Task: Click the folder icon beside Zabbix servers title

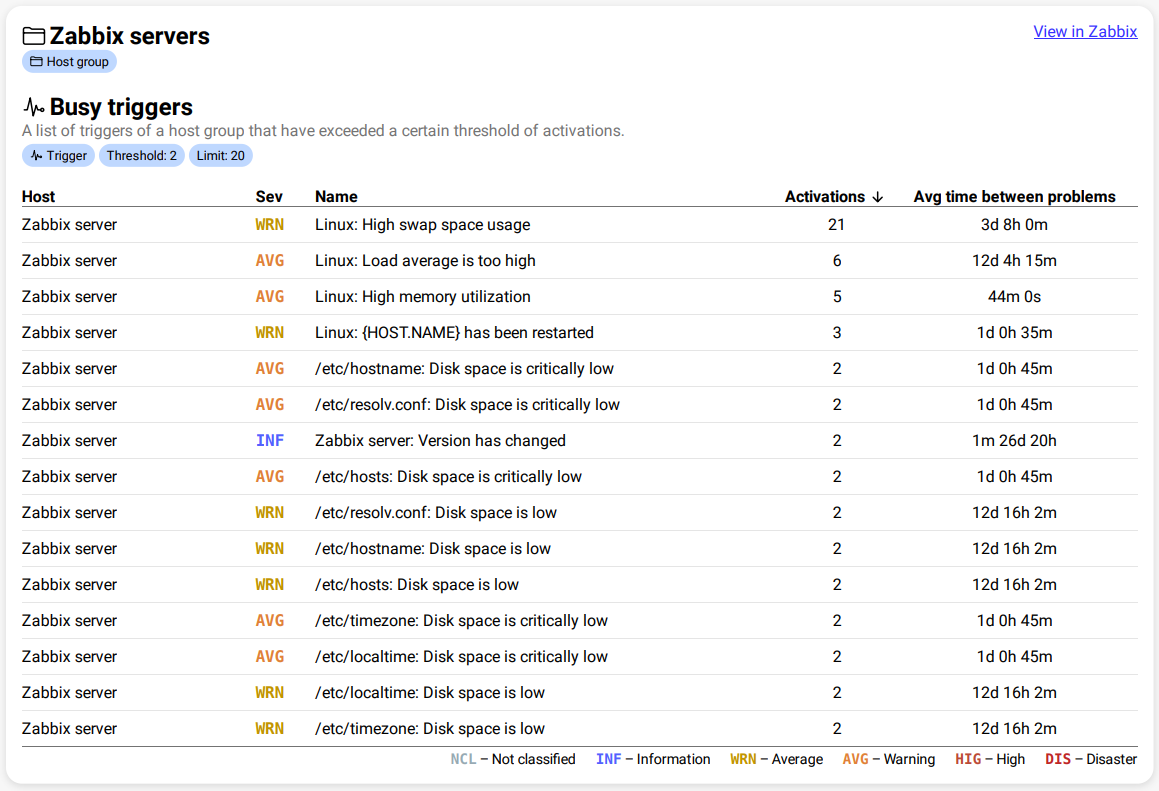Action: coord(34,37)
